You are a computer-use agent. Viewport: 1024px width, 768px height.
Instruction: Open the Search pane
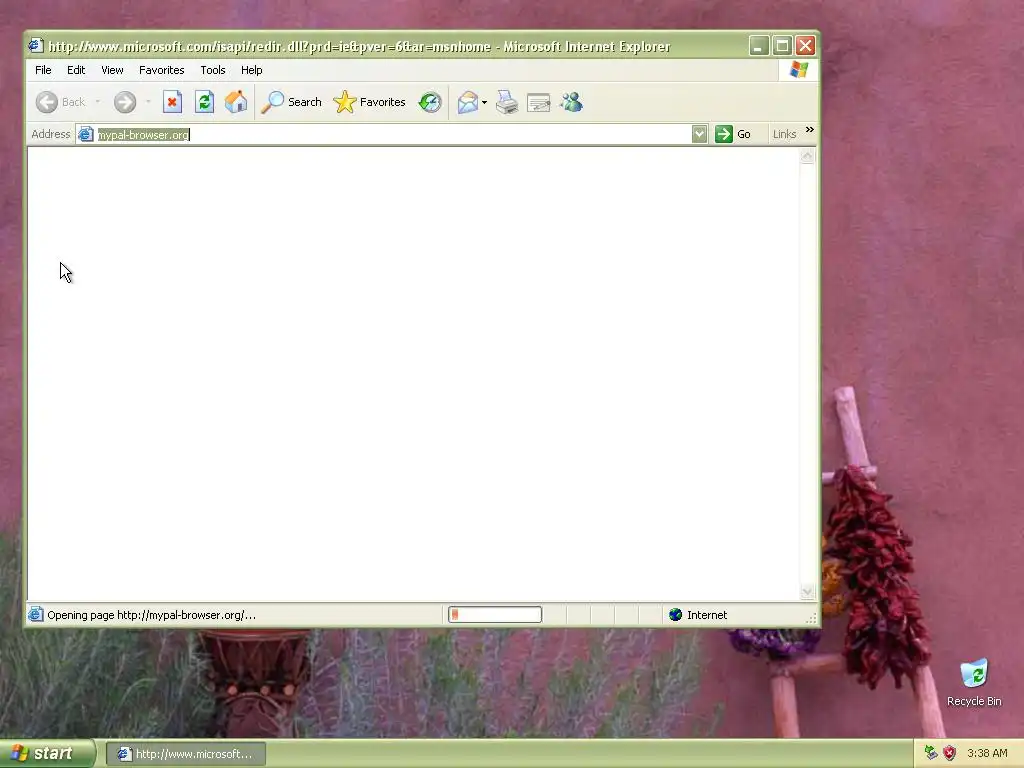tap(291, 102)
